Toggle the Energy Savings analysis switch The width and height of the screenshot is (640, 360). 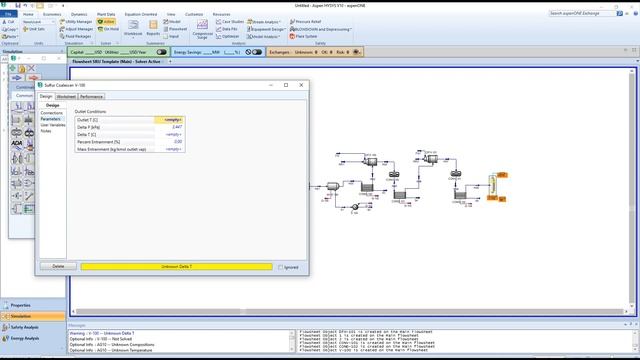[x=257, y=52]
